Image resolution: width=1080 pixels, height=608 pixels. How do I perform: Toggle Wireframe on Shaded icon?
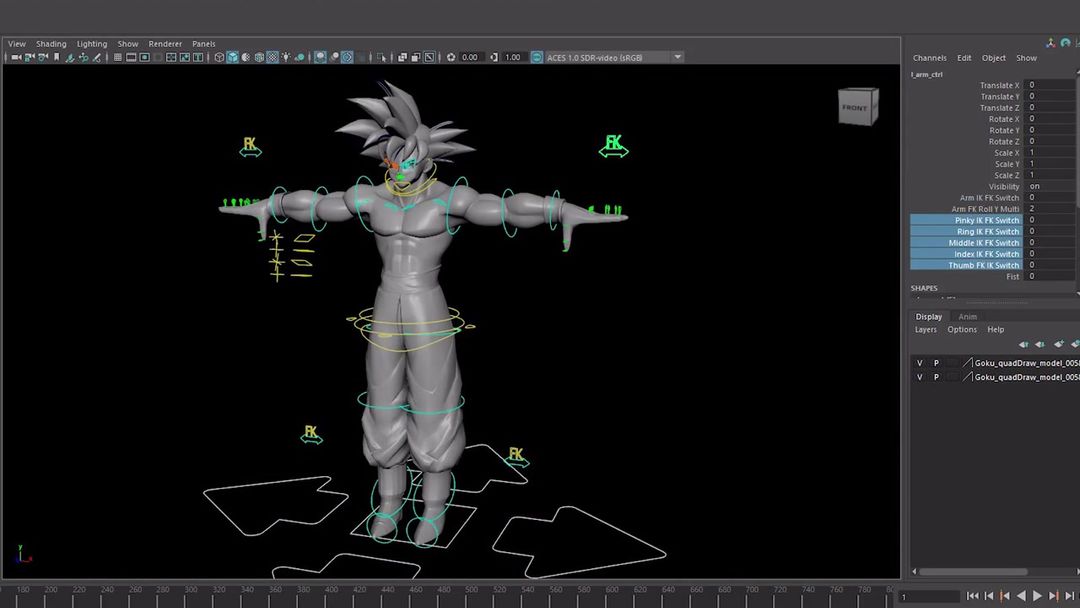click(x=259, y=57)
